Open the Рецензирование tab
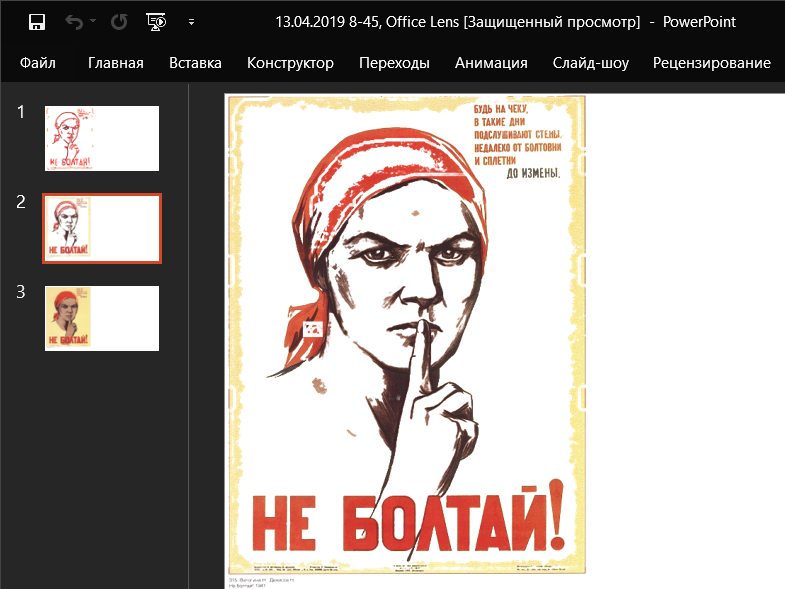785x589 pixels. point(711,63)
